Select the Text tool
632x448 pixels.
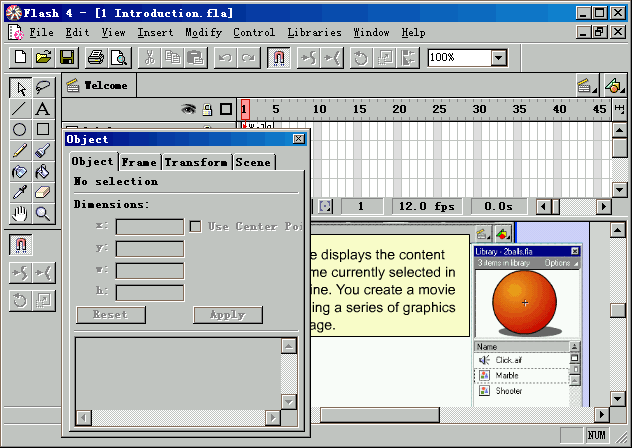click(x=43, y=108)
